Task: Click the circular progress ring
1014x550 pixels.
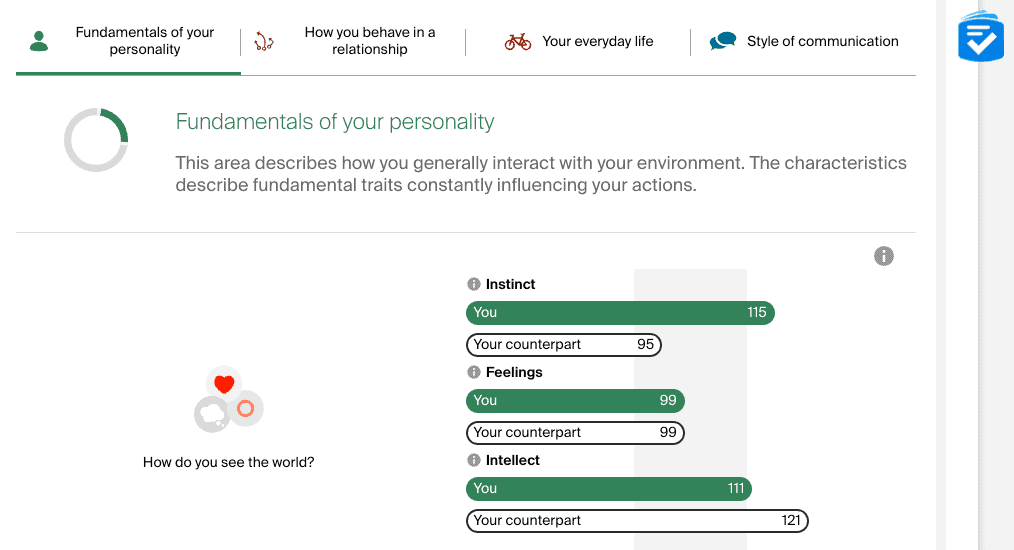Action: point(96,140)
